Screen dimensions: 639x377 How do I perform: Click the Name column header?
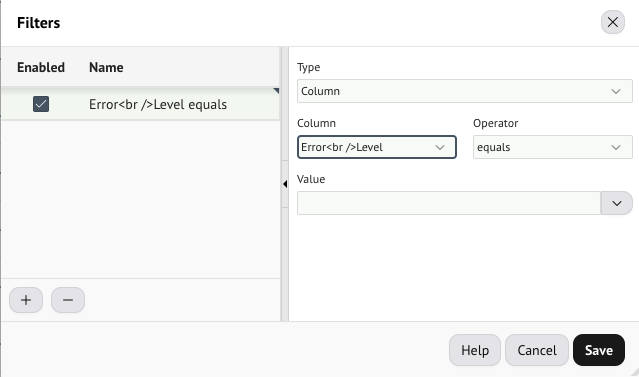[x=106, y=67]
